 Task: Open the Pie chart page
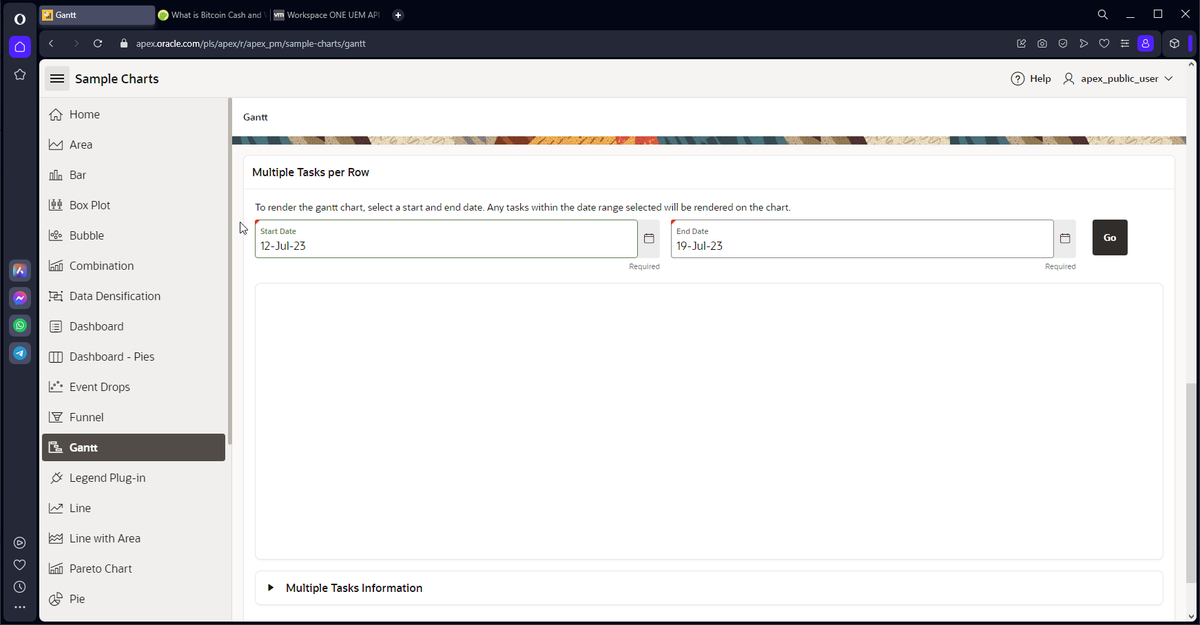pyautogui.click(x=135, y=599)
